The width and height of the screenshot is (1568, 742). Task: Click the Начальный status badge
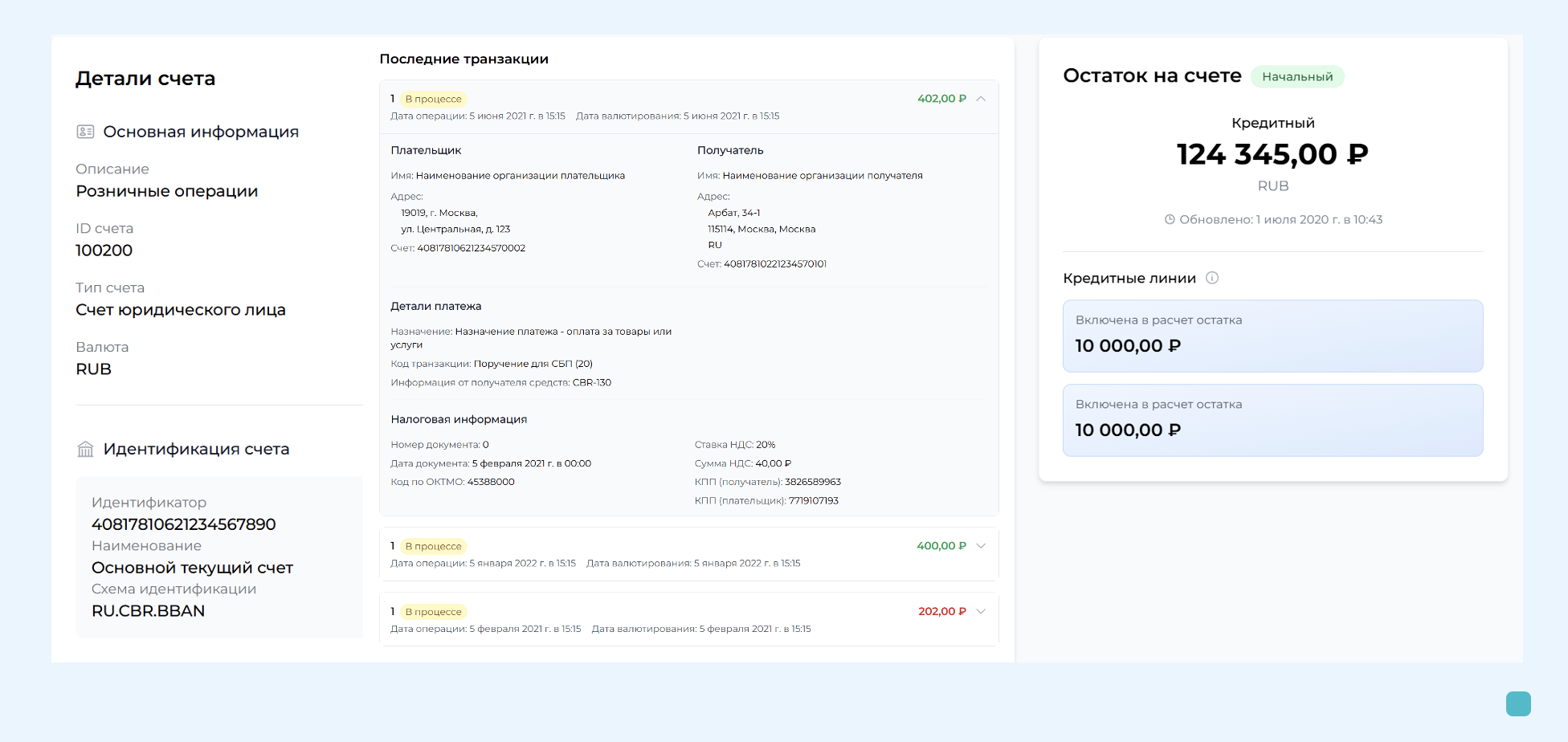[1297, 76]
